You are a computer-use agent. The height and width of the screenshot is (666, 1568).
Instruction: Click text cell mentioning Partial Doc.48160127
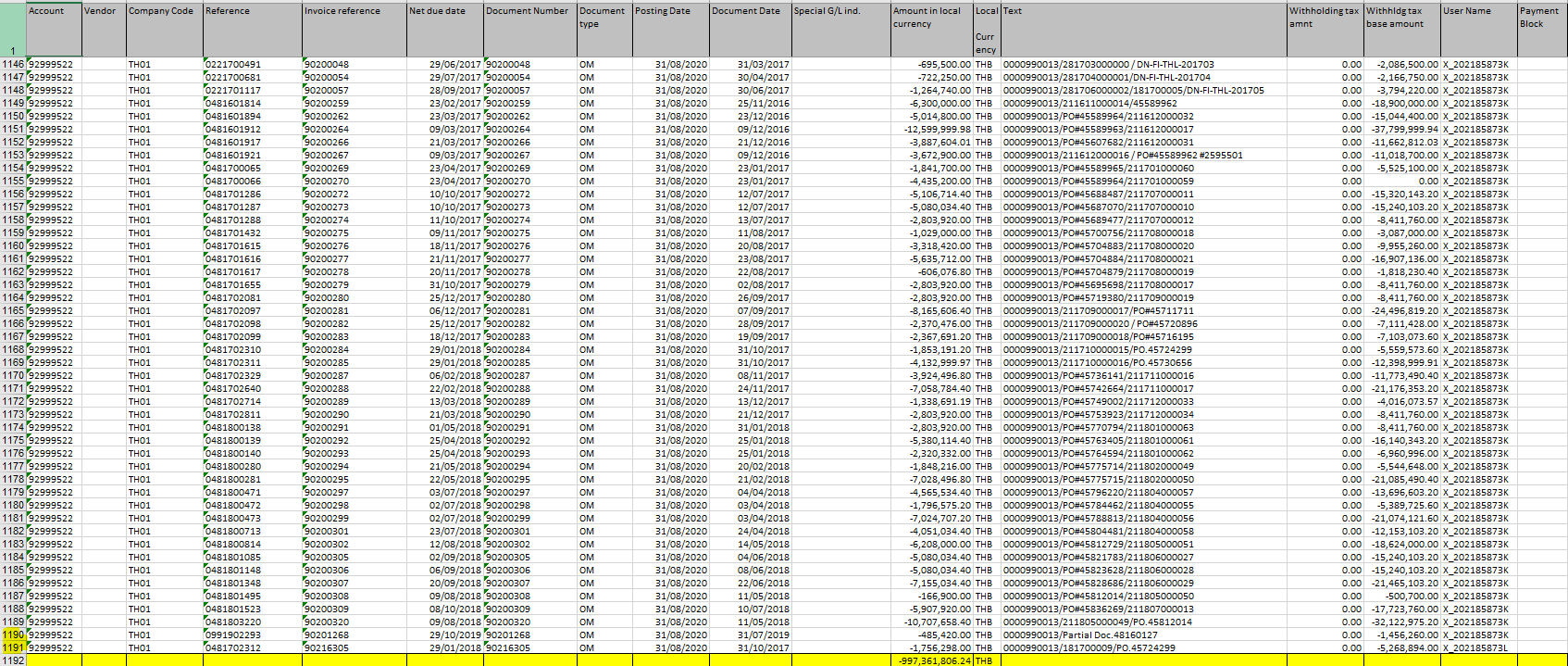[x=1144, y=635]
